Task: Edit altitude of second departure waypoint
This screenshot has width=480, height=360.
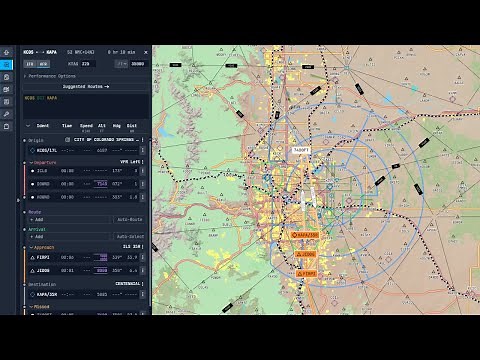Action: (101, 184)
